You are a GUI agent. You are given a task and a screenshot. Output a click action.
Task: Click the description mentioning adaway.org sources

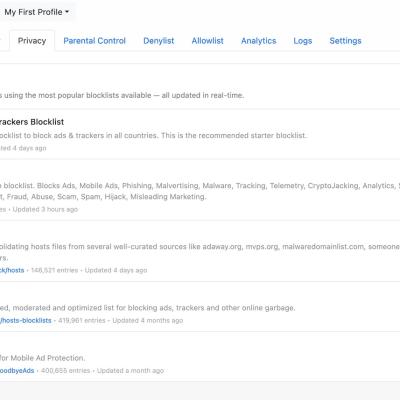(x=200, y=252)
